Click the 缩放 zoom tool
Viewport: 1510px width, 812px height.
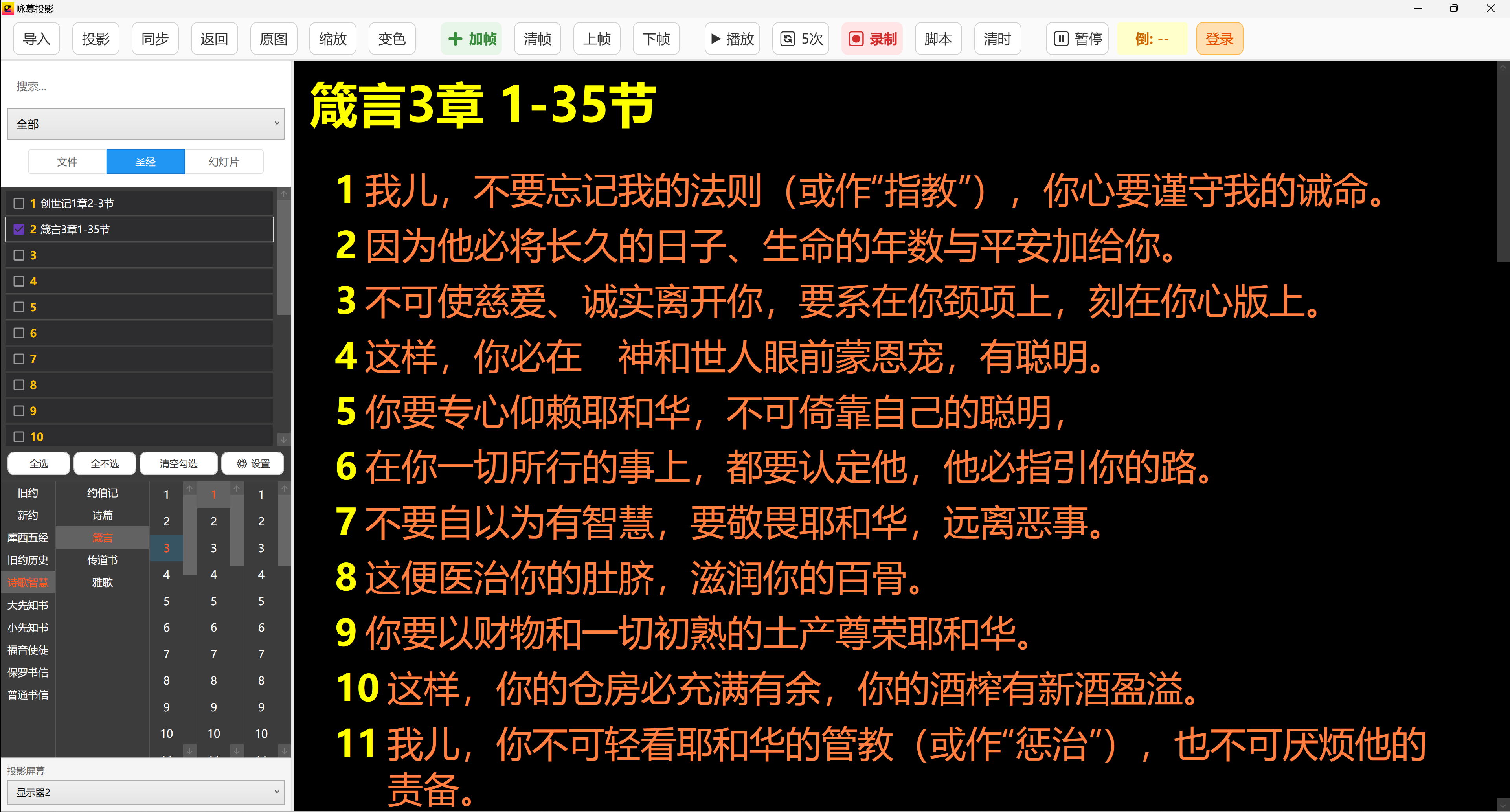click(x=332, y=39)
